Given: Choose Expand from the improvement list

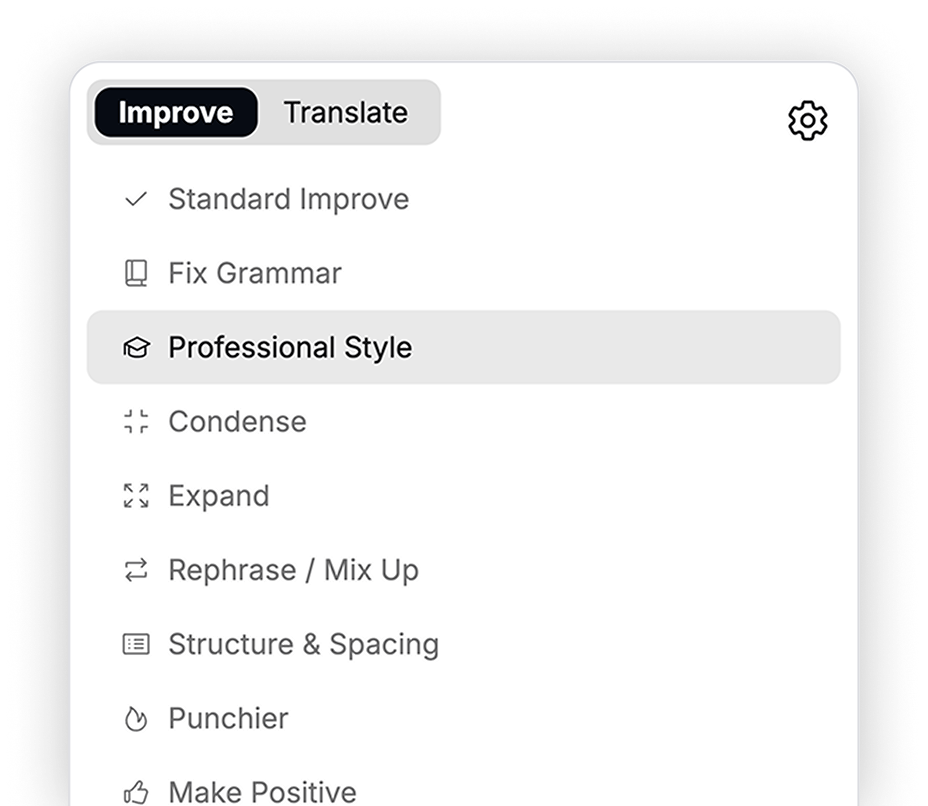Looking at the screenshot, I should point(219,495).
